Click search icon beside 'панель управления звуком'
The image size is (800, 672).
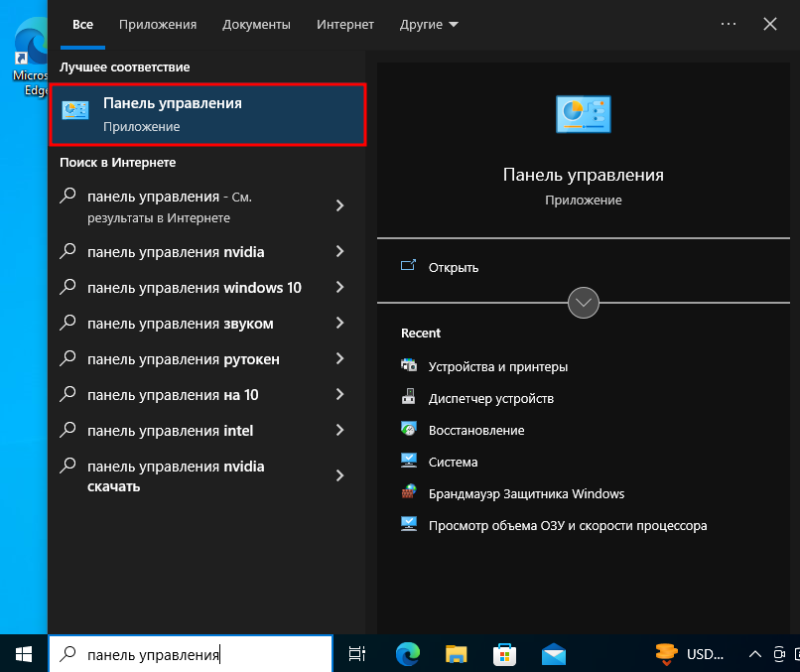(68, 322)
